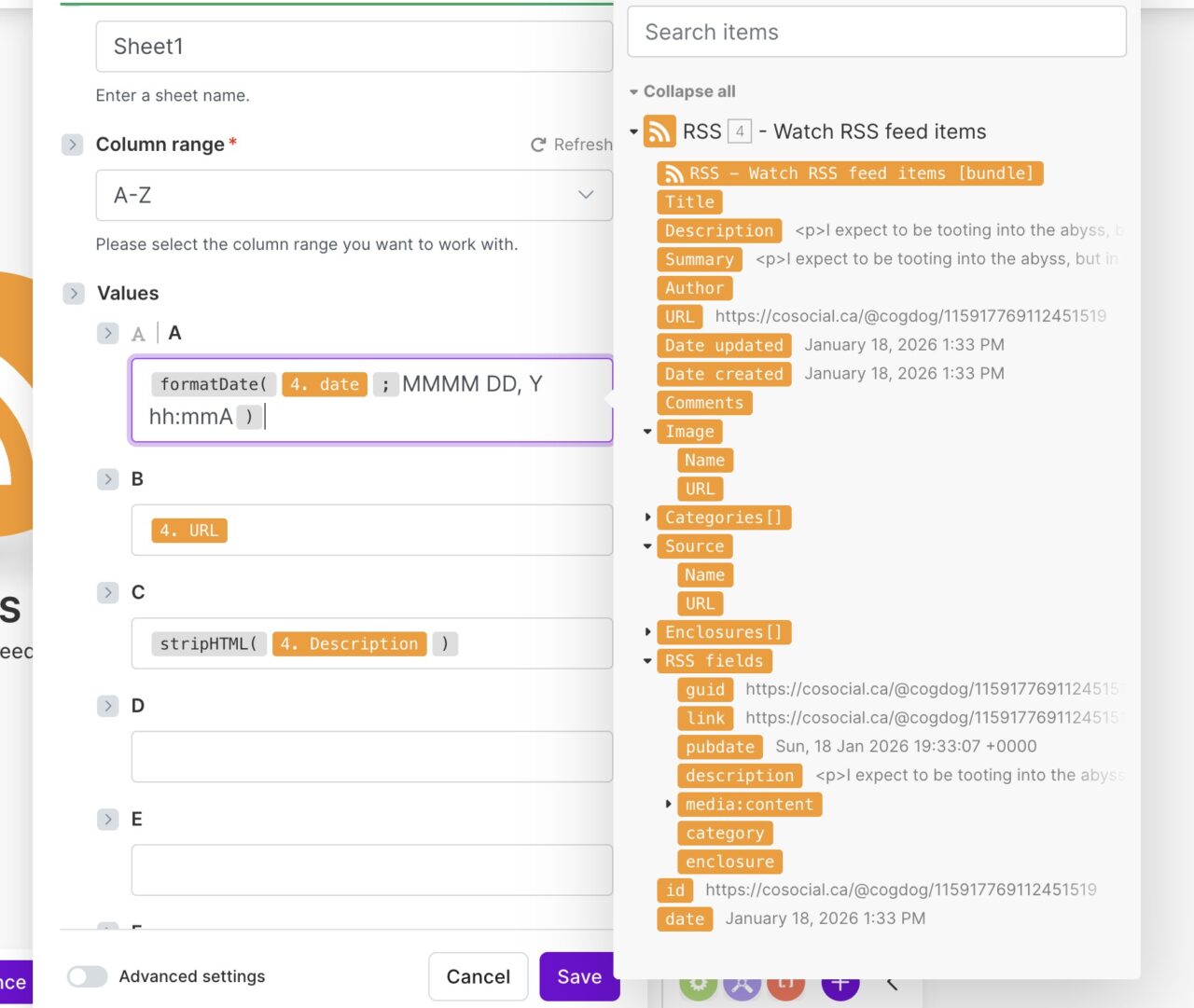This screenshot has width=1194, height=1008.
Task: Toggle the map icon beside Column range
Action: [x=72, y=145]
